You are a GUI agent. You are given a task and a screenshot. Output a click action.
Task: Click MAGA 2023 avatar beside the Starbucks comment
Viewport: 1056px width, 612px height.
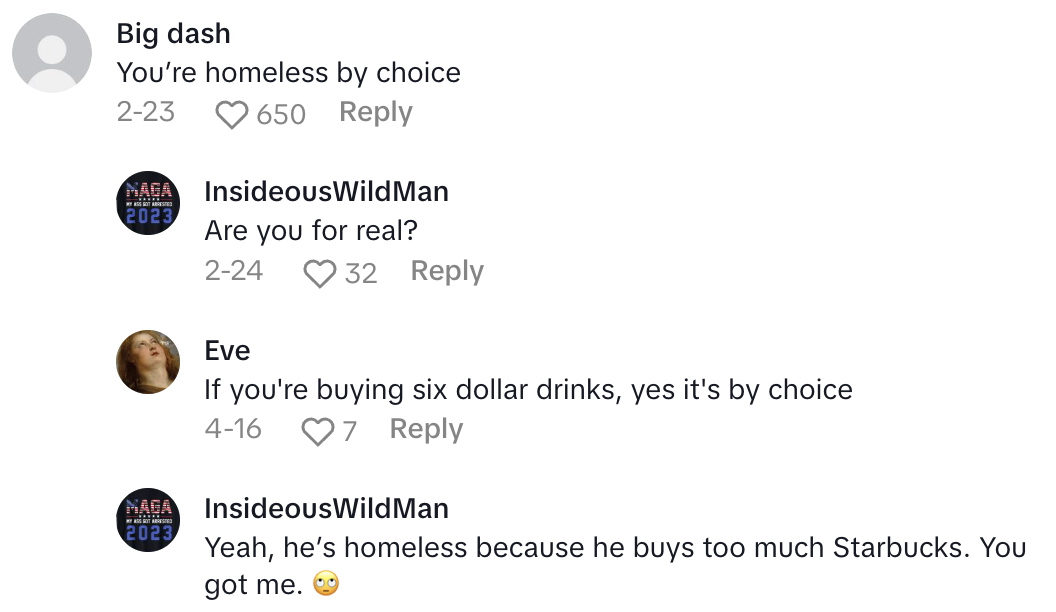(149, 520)
